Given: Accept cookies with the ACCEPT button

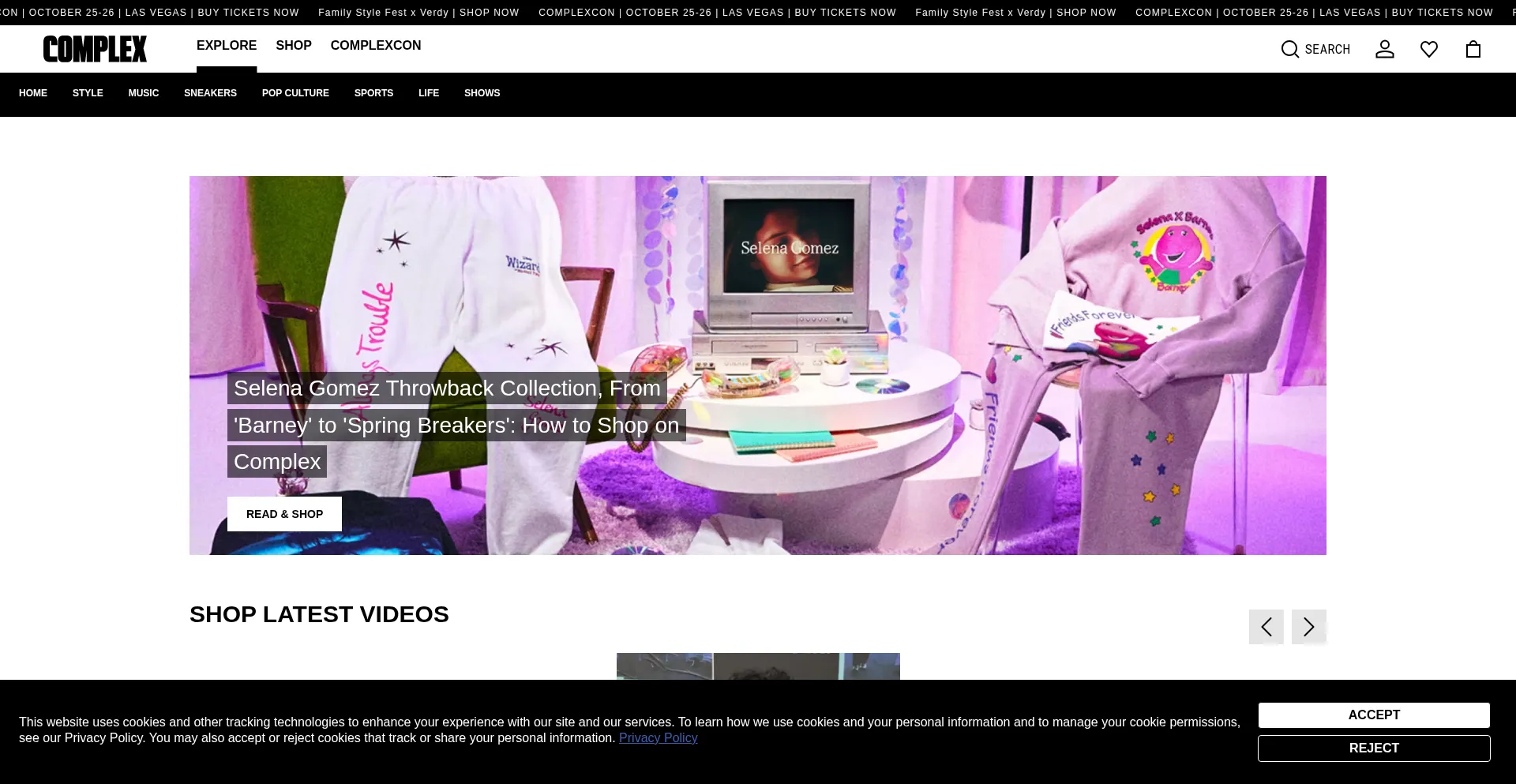Looking at the screenshot, I should [x=1374, y=715].
